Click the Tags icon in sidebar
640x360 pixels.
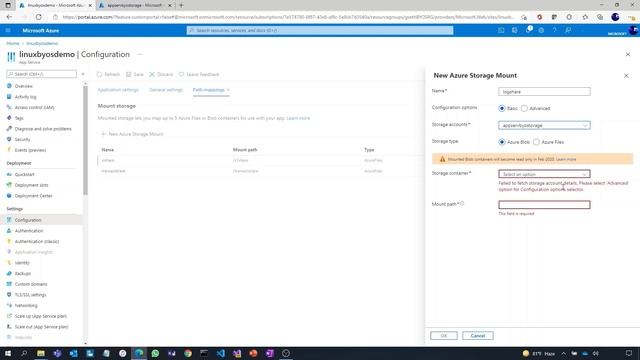pos(9,118)
